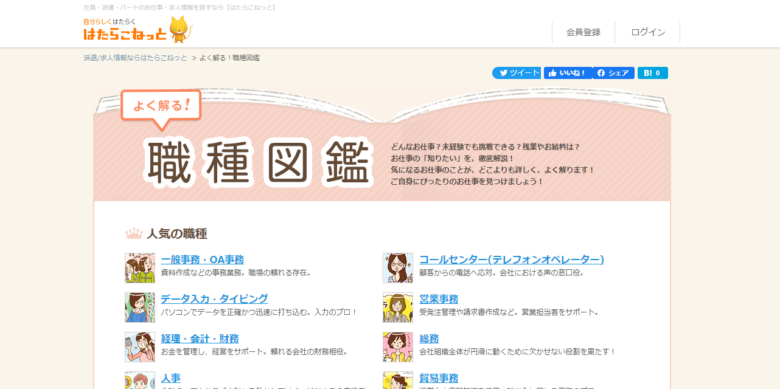
Task: Open the 一般事務・OA事務 link
Action: [202, 260]
